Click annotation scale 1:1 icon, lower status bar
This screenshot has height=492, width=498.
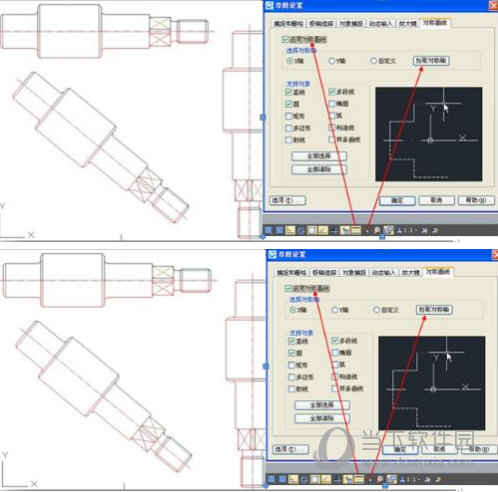point(410,479)
